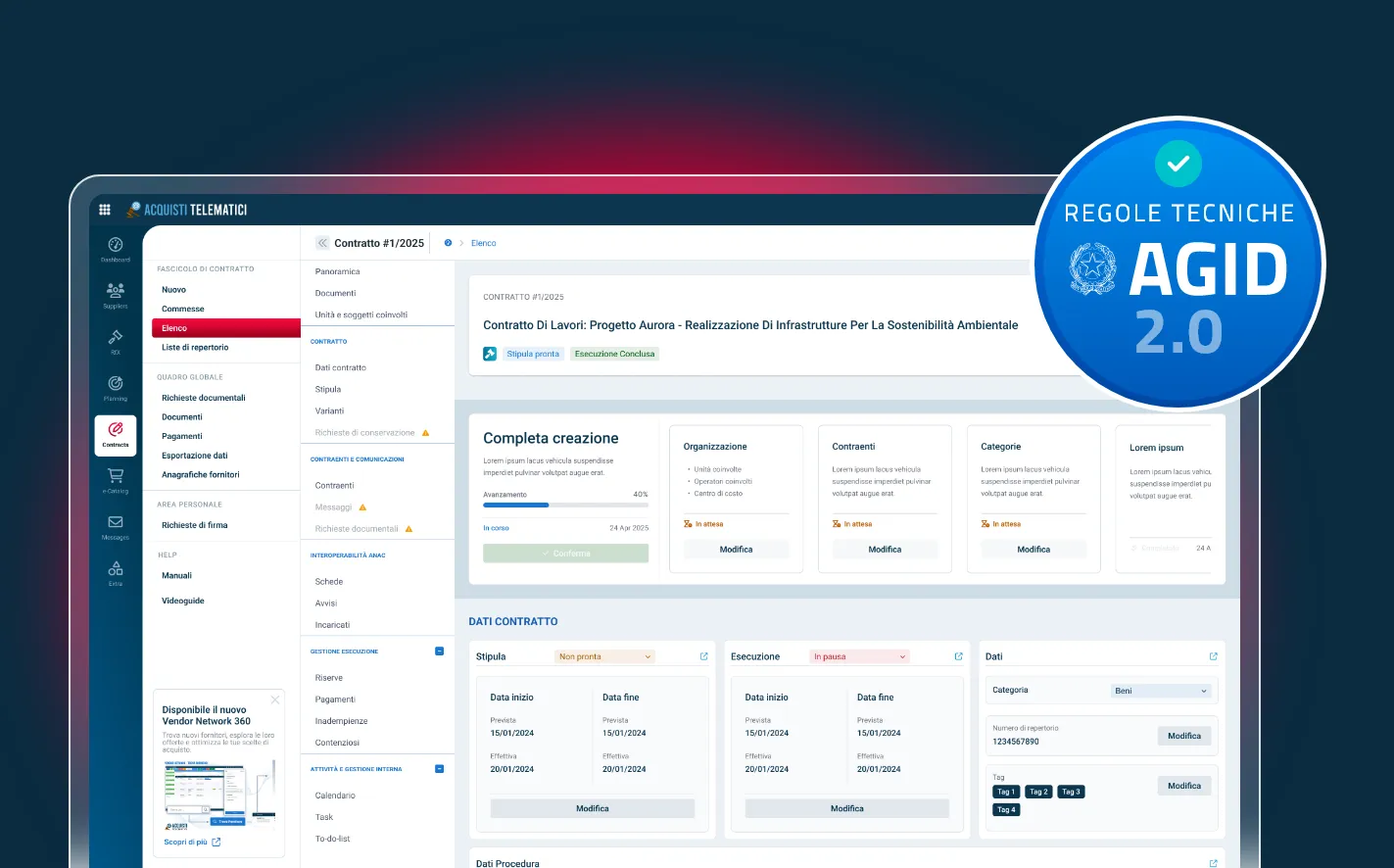Click the 'In corso' status text

(496, 528)
